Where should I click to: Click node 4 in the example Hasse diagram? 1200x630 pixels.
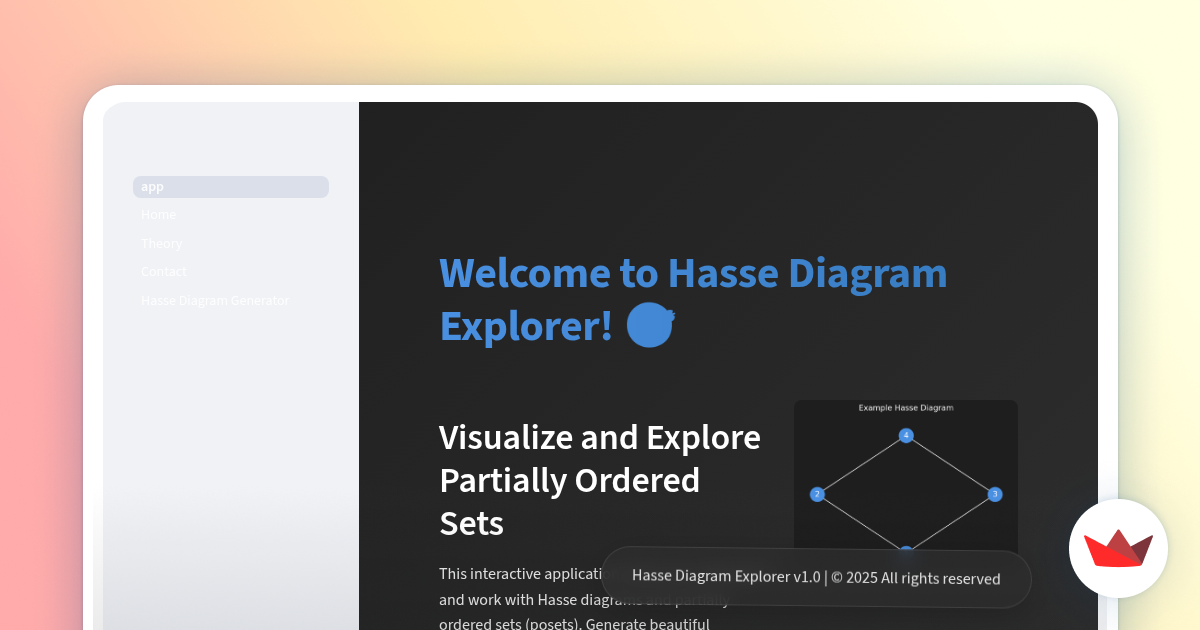point(905,435)
